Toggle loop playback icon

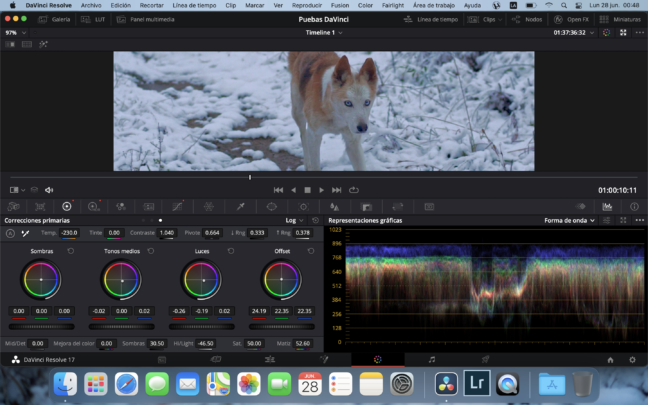pyautogui.click(x=354, y=189)
